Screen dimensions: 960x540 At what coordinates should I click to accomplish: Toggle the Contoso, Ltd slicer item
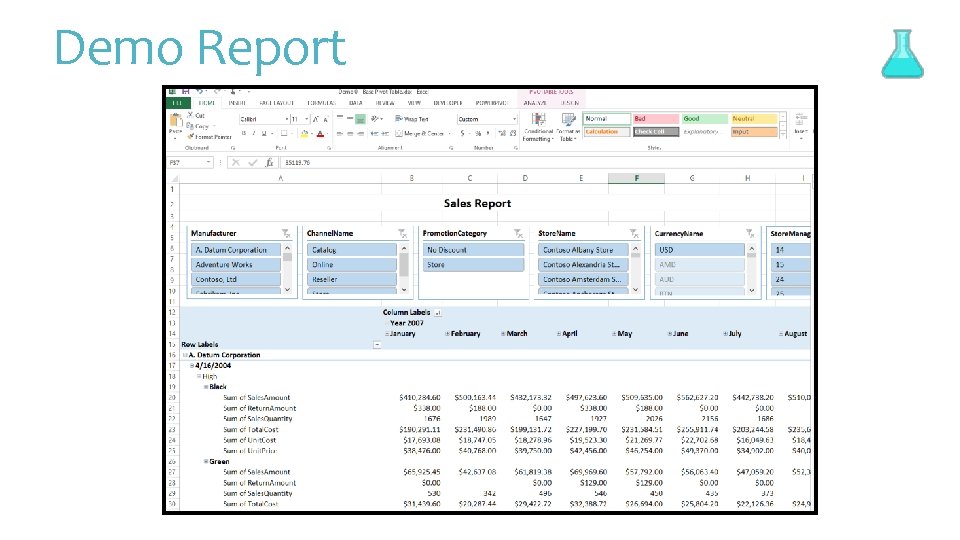click(x=236, y=279)
